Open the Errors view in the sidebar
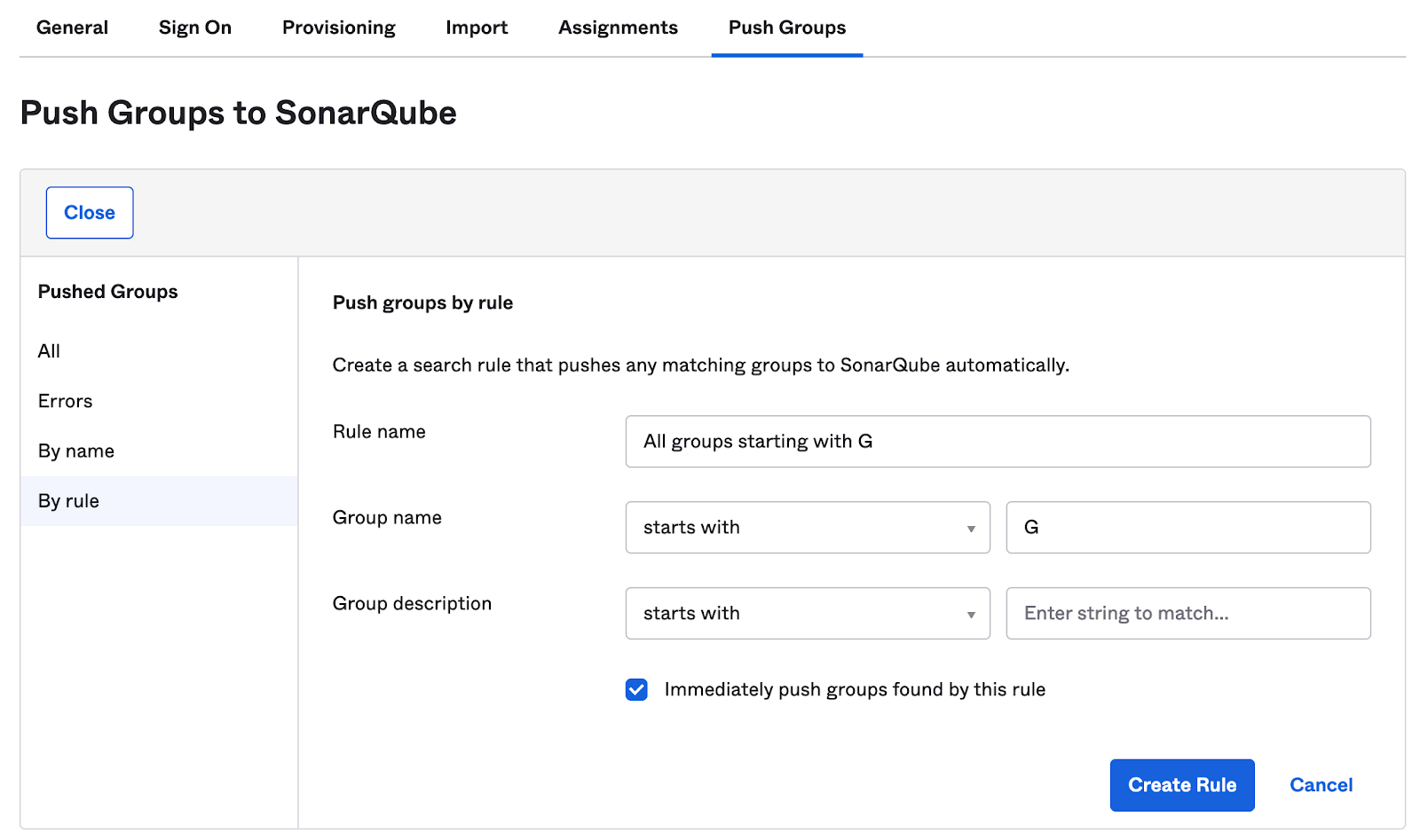 coord(65,400)
